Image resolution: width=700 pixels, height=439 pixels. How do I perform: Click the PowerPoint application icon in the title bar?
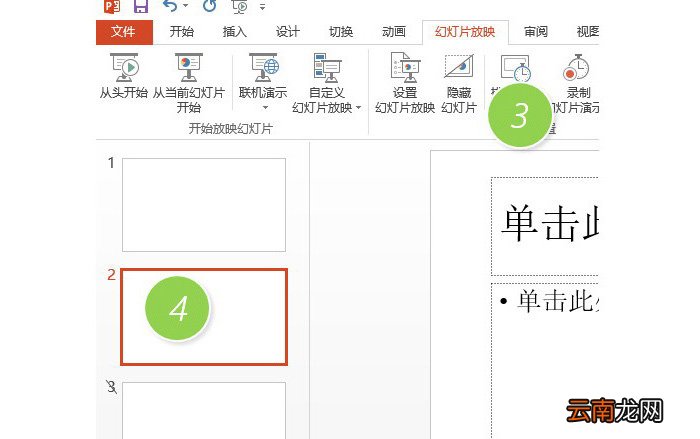(112, 5)
